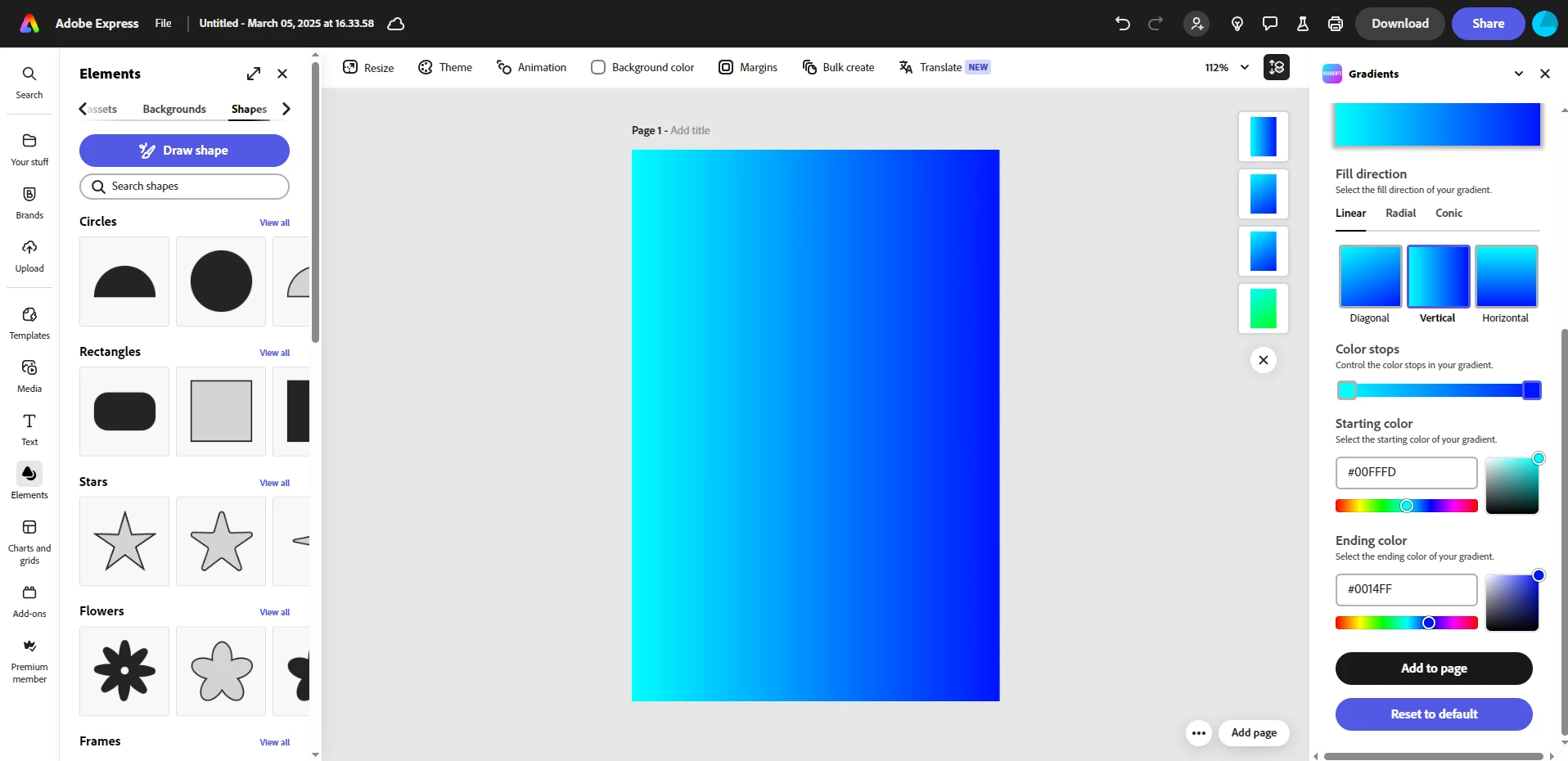Click the print icon

coord(1336,24)
